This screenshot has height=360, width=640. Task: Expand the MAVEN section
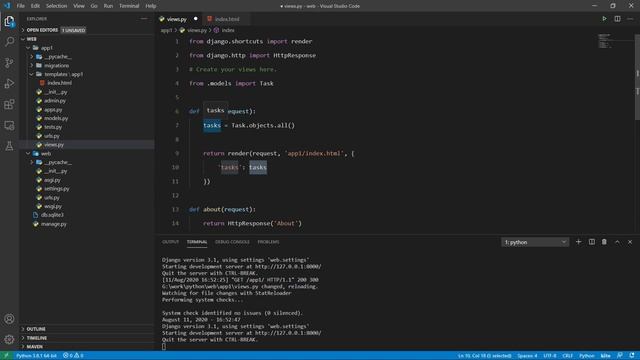(x=35, y=347)
